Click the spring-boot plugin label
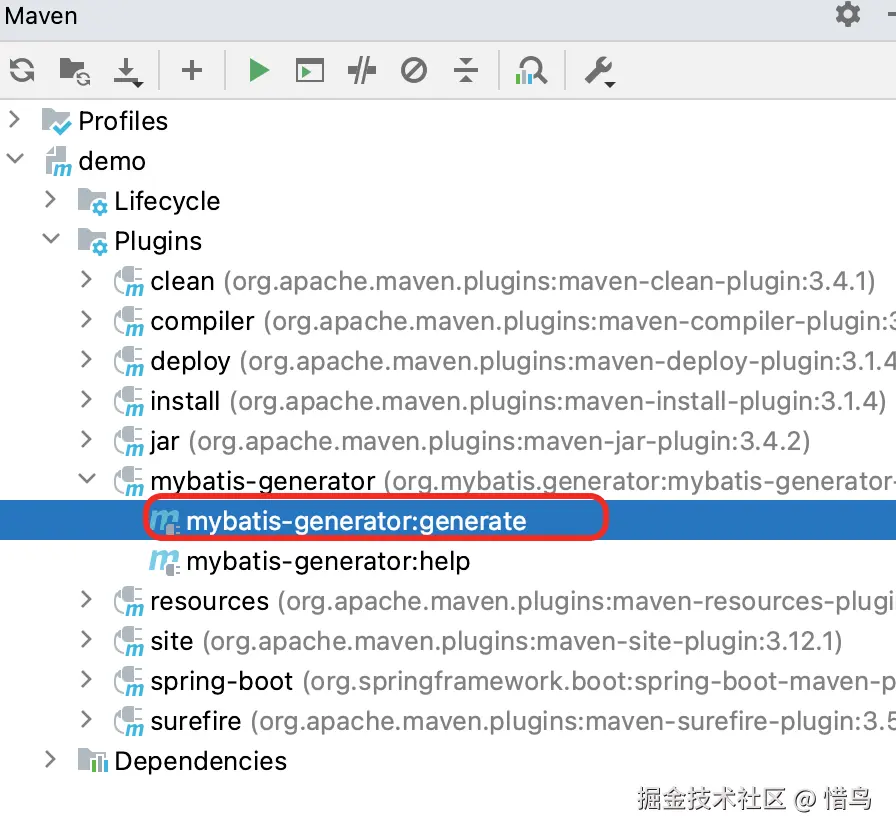Image resolution: width=896 pixels, height=836 pixels. (222, 681)
